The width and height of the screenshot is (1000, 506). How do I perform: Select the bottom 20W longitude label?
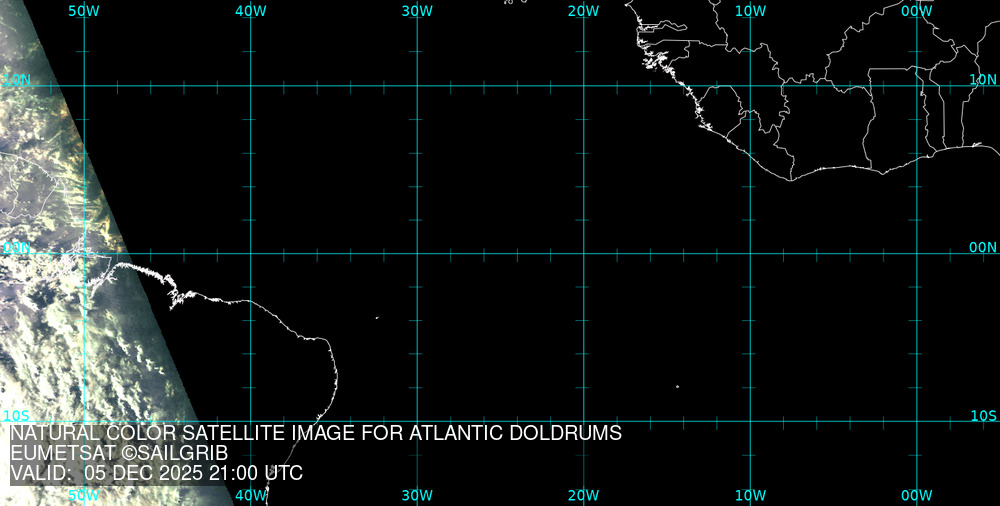pyautogui.click(x=583, y=495)
